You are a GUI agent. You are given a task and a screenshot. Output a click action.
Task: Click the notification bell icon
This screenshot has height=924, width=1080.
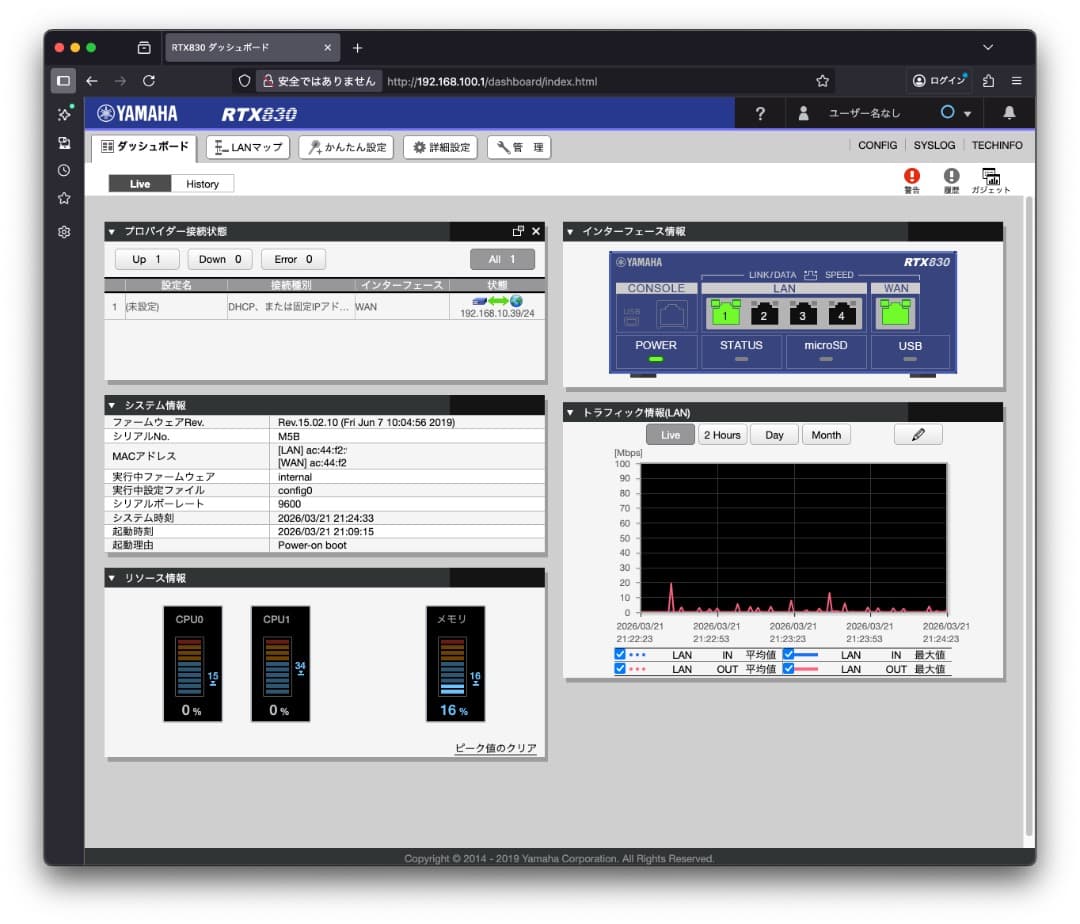(x=1009, y=113)
